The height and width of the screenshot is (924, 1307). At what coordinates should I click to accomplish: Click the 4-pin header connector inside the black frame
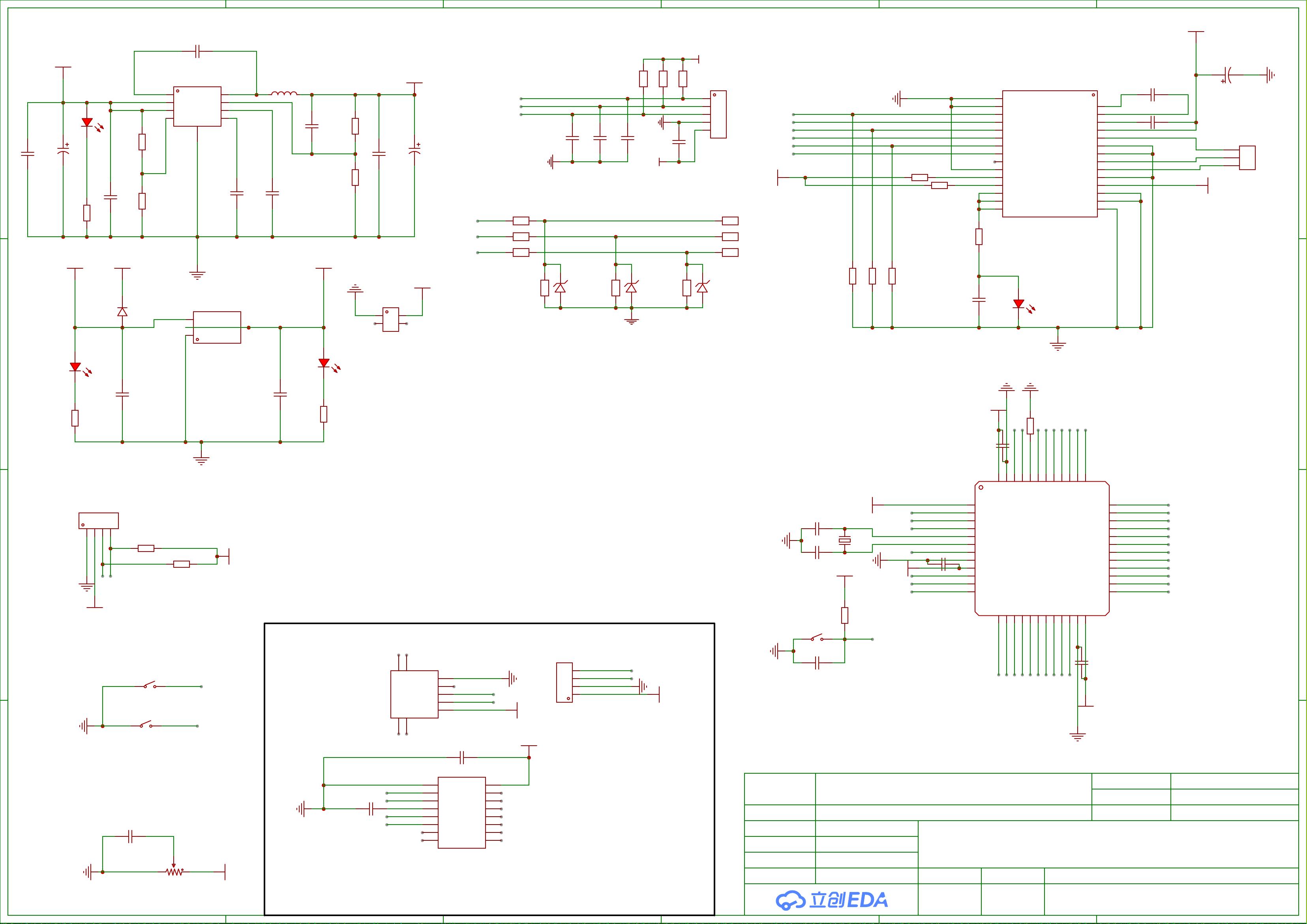click(564, 682)
